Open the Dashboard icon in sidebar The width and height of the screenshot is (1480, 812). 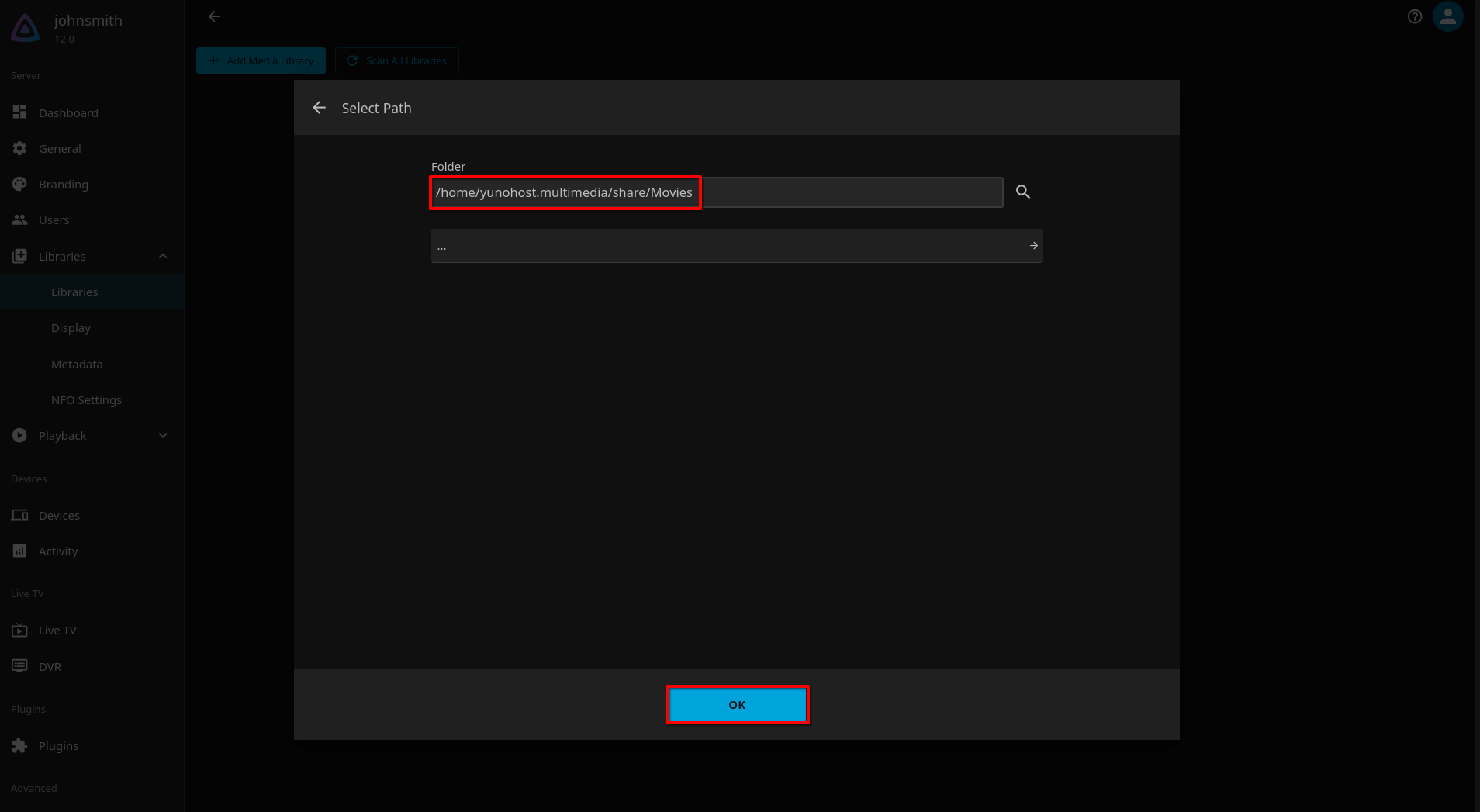pos(19,112)
